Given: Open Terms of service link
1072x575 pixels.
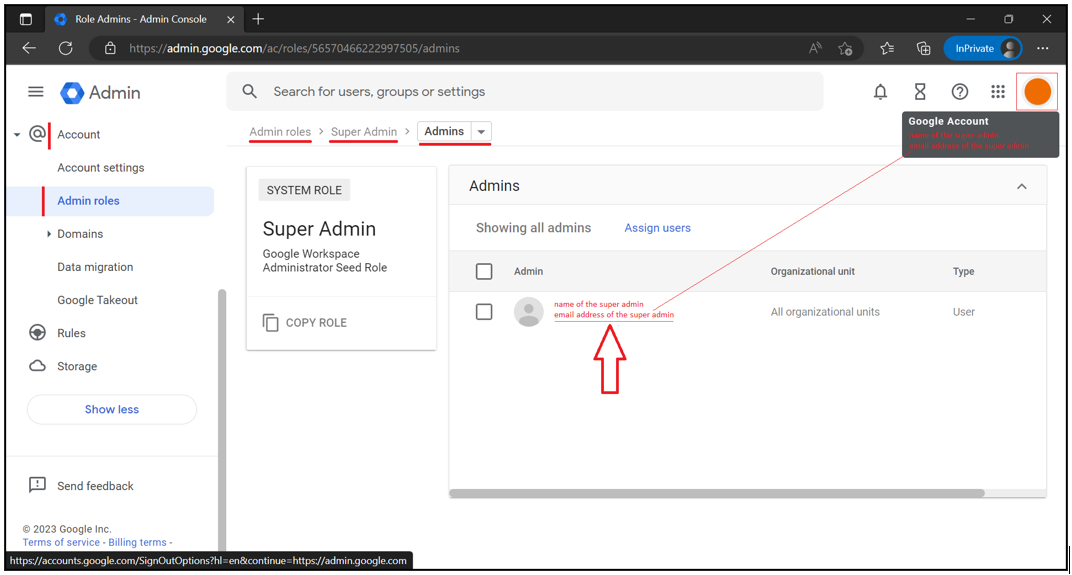Looking at the screenshot, I should tap(61, 542).
